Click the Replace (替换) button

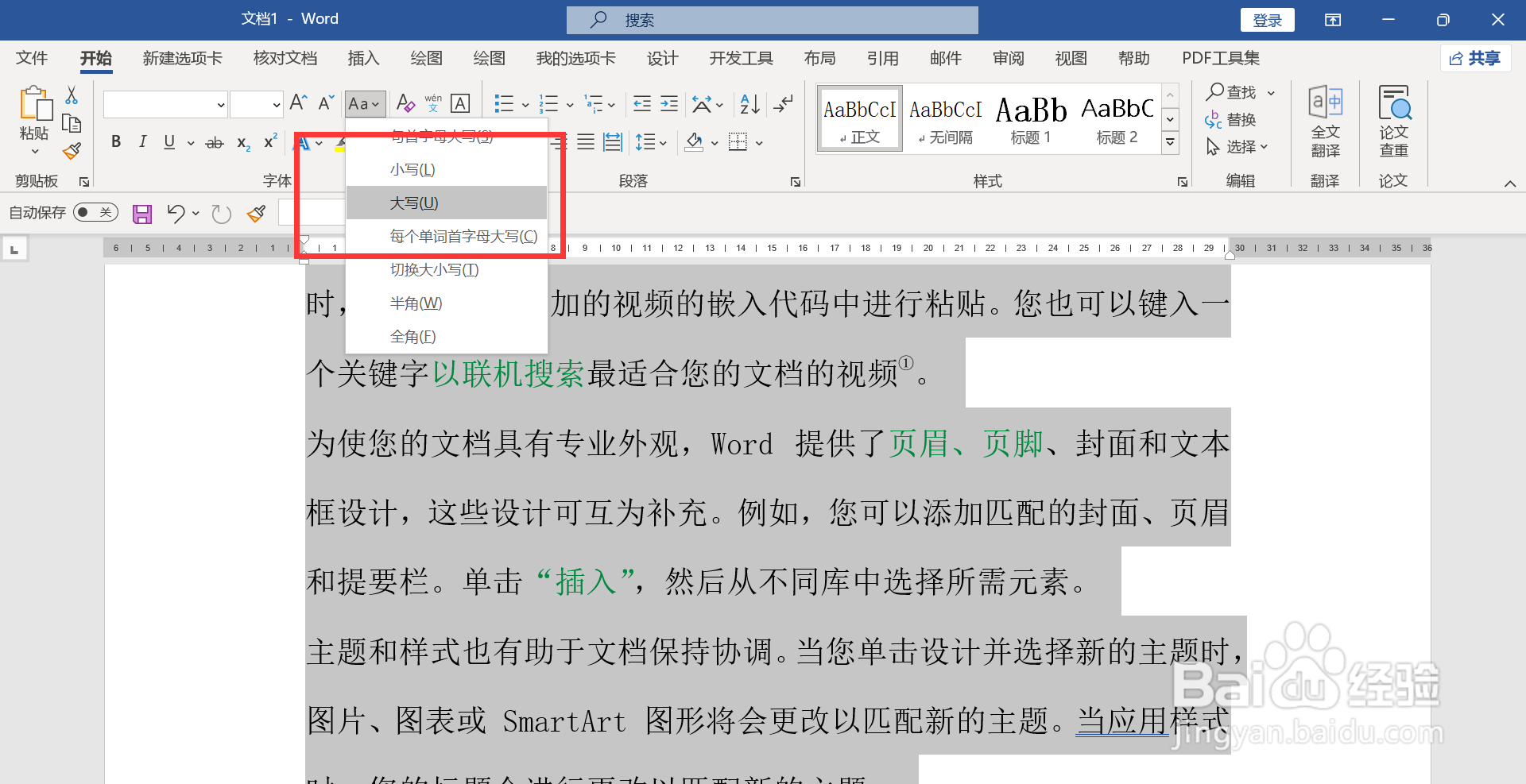[1230, 120]
